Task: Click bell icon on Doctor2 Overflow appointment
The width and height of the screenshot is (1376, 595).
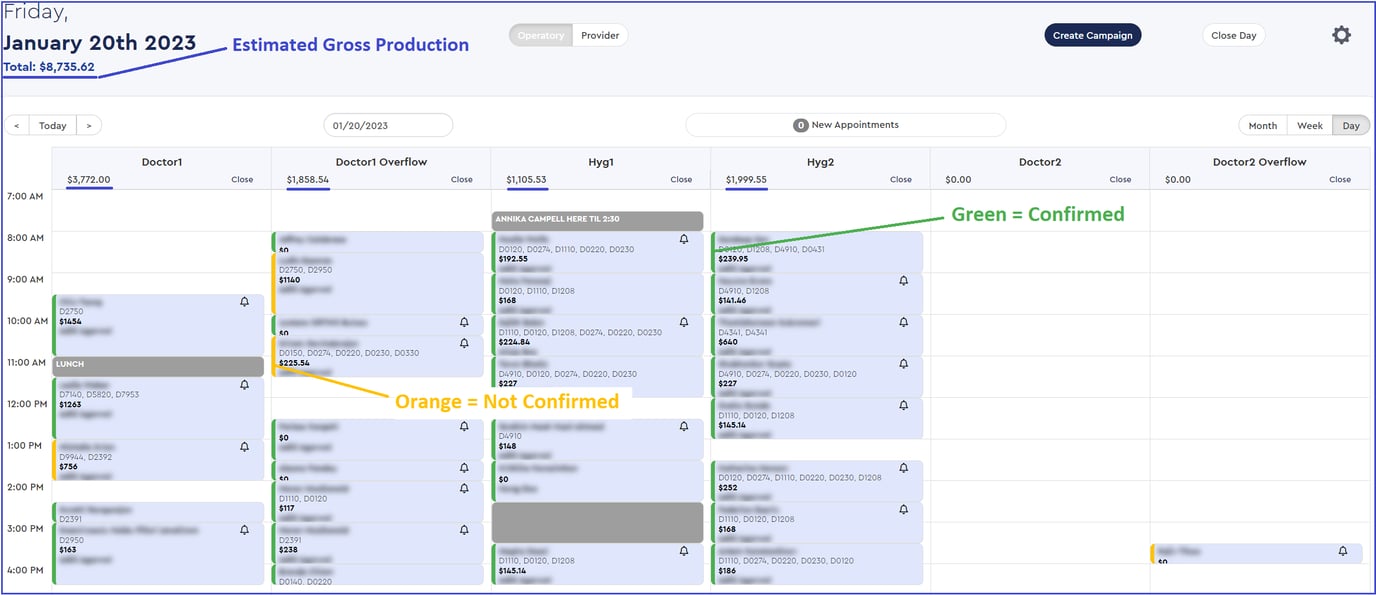Action: (1343, 551)
